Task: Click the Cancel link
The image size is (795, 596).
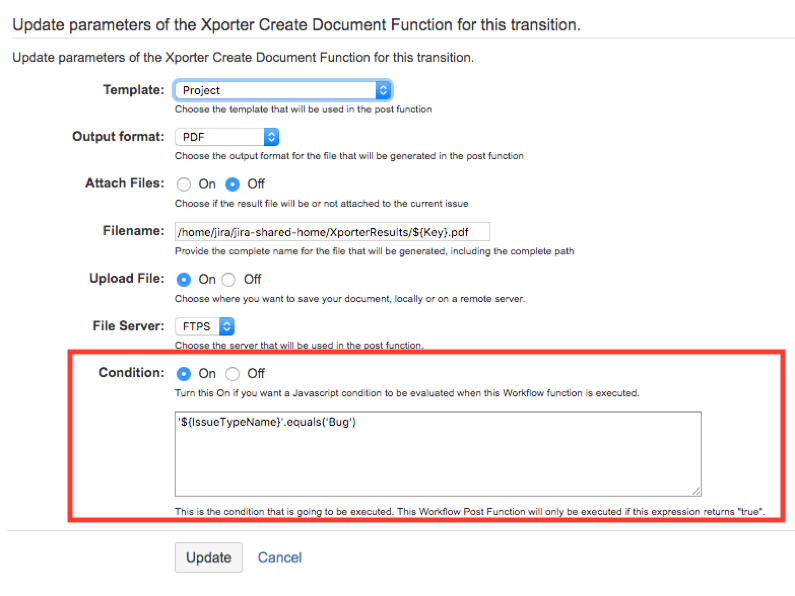Action: tap(280, 557)
